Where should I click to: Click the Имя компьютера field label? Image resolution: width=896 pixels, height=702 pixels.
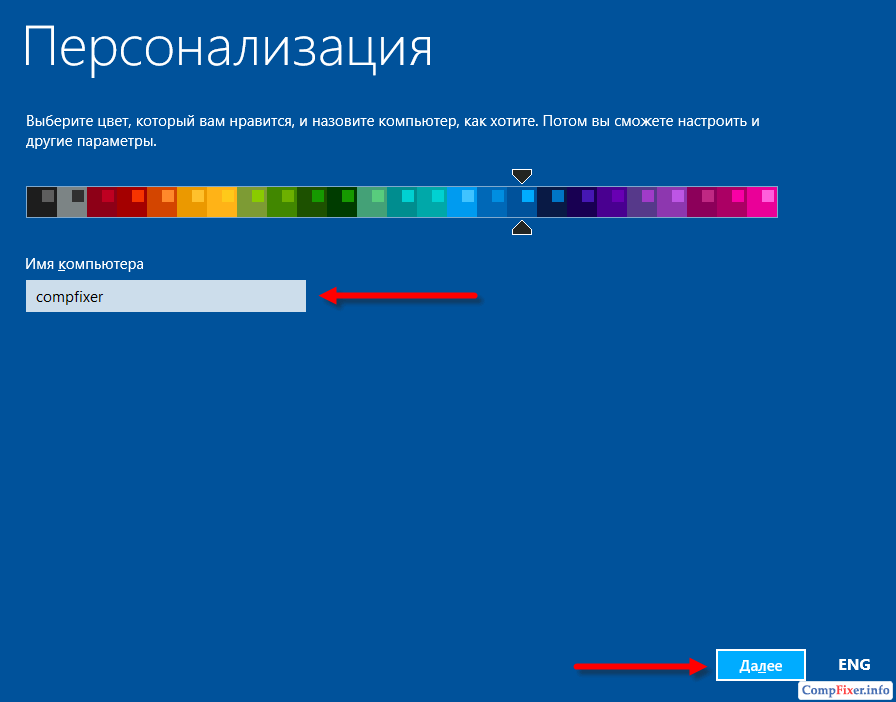(85, 264)
